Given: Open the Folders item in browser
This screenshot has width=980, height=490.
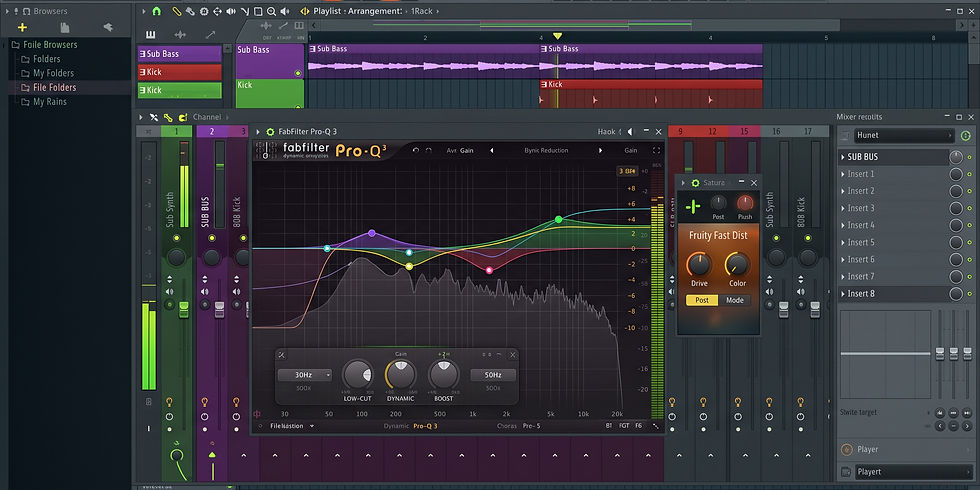Looking at the screenshot, I should coord(46,59).
